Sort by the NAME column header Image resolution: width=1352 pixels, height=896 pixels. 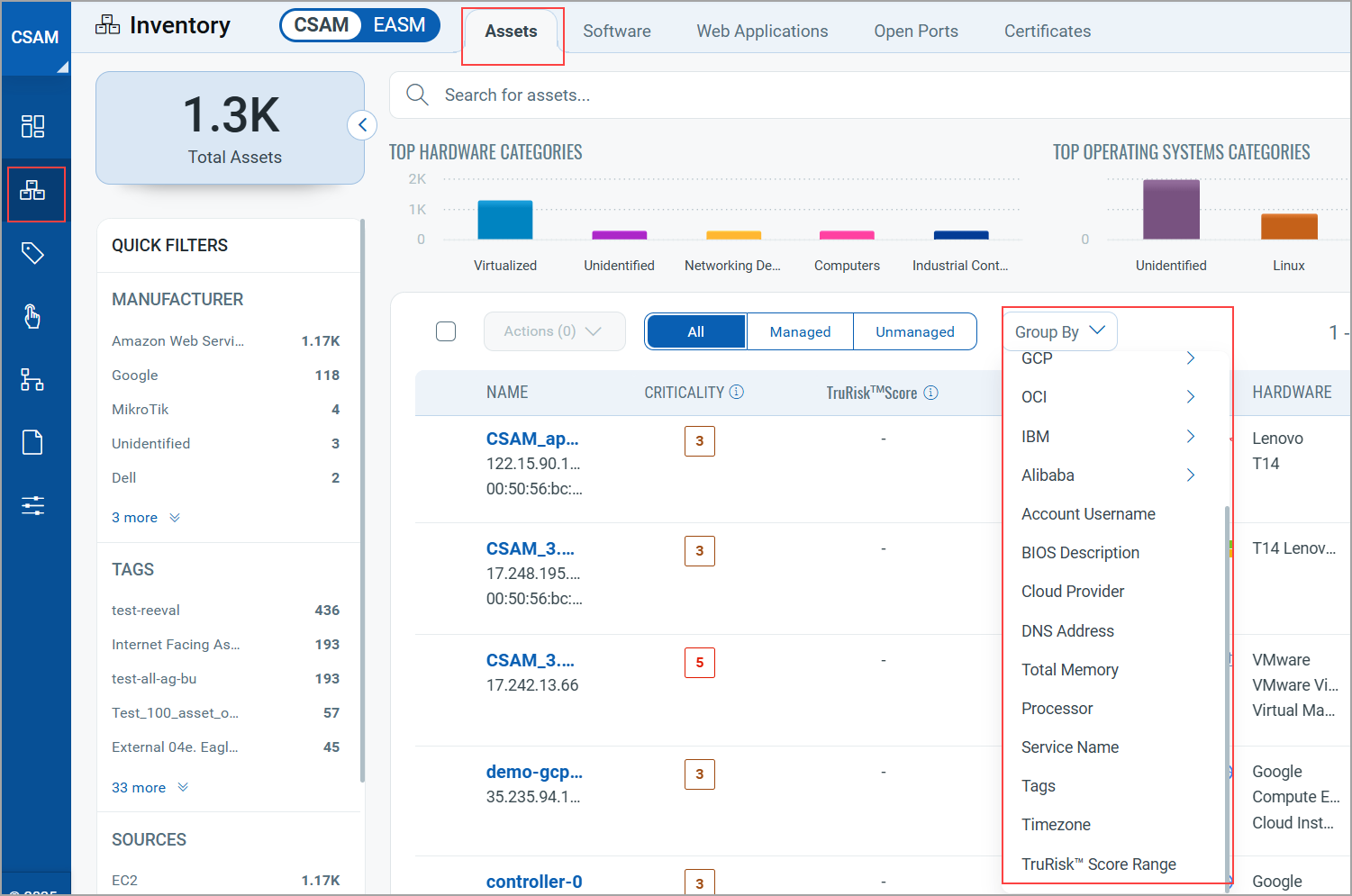507,393
